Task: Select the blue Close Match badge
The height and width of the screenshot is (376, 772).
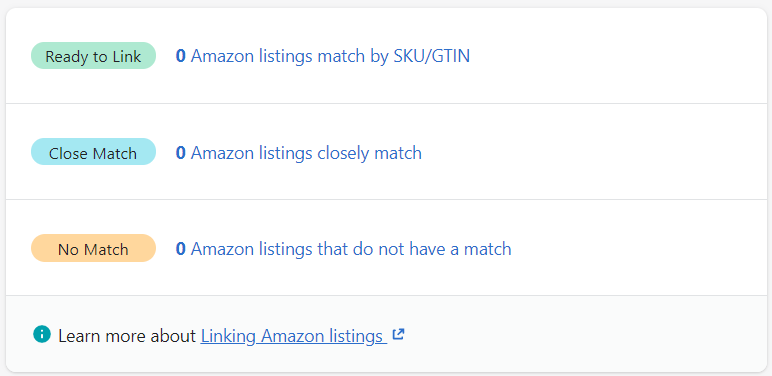Action: (94, 152)
